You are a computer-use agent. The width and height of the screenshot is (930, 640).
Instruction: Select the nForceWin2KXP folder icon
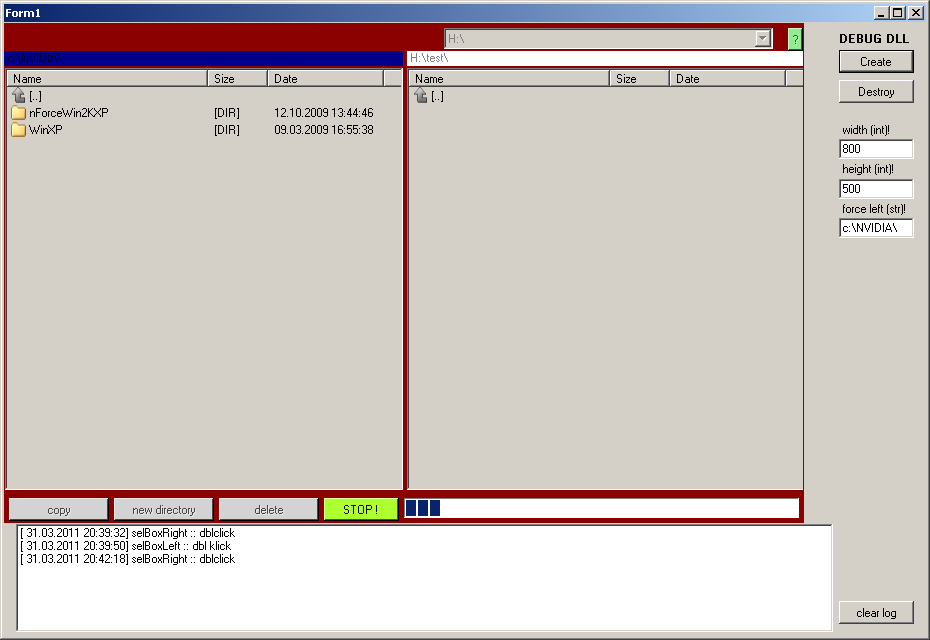[18, 113]
